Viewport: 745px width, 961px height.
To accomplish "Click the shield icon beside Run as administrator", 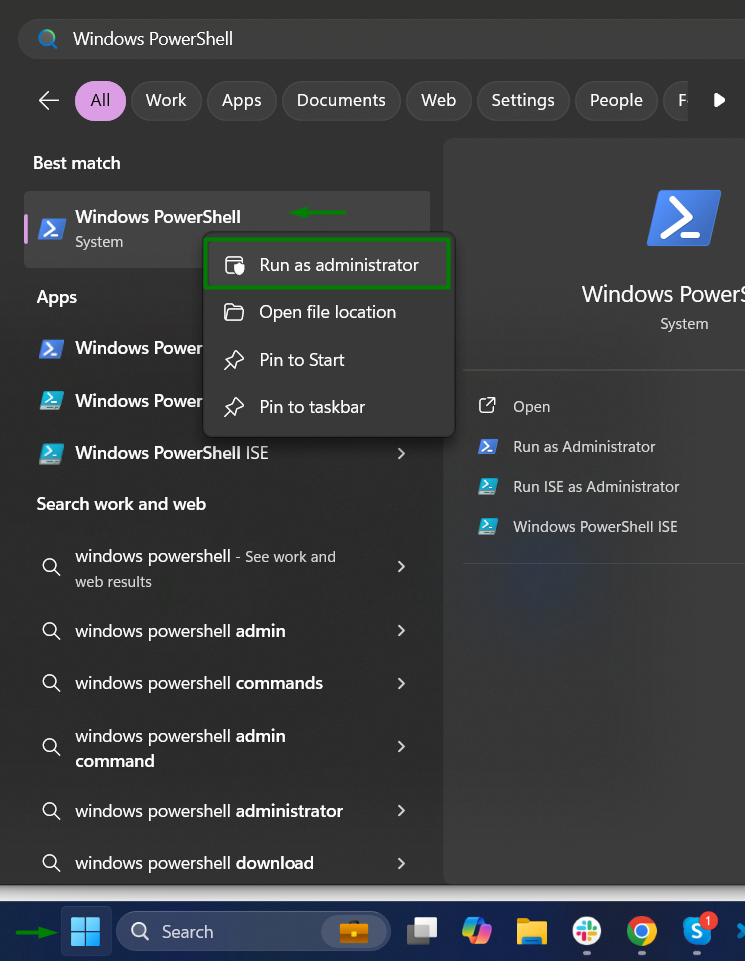I will (x=234, y=265).
